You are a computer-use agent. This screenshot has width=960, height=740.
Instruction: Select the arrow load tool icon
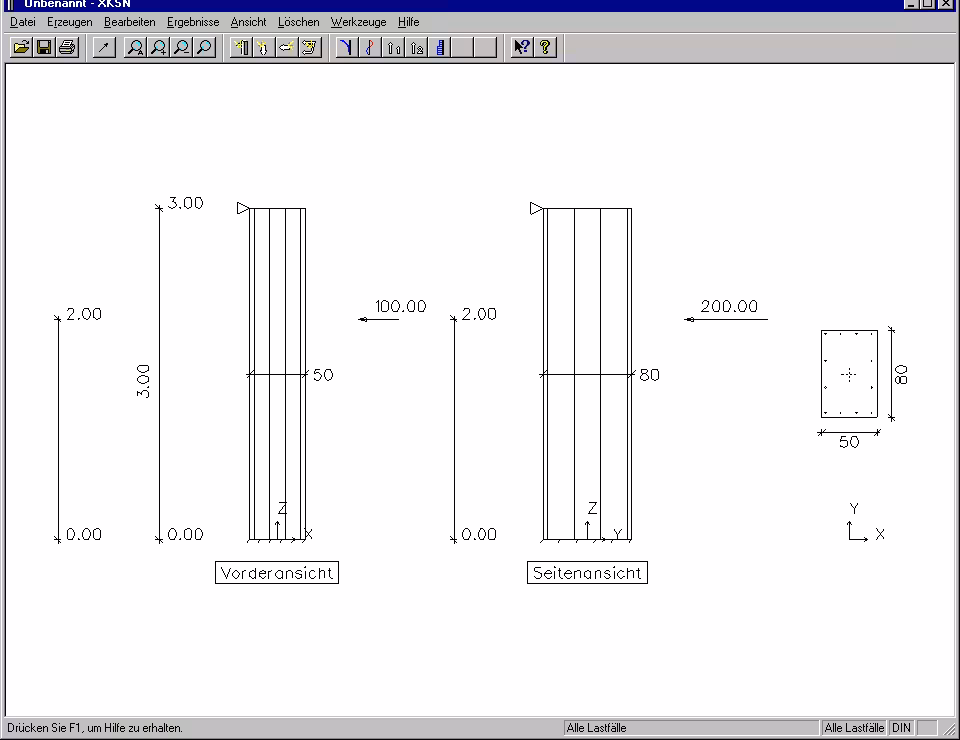[104, 47]
